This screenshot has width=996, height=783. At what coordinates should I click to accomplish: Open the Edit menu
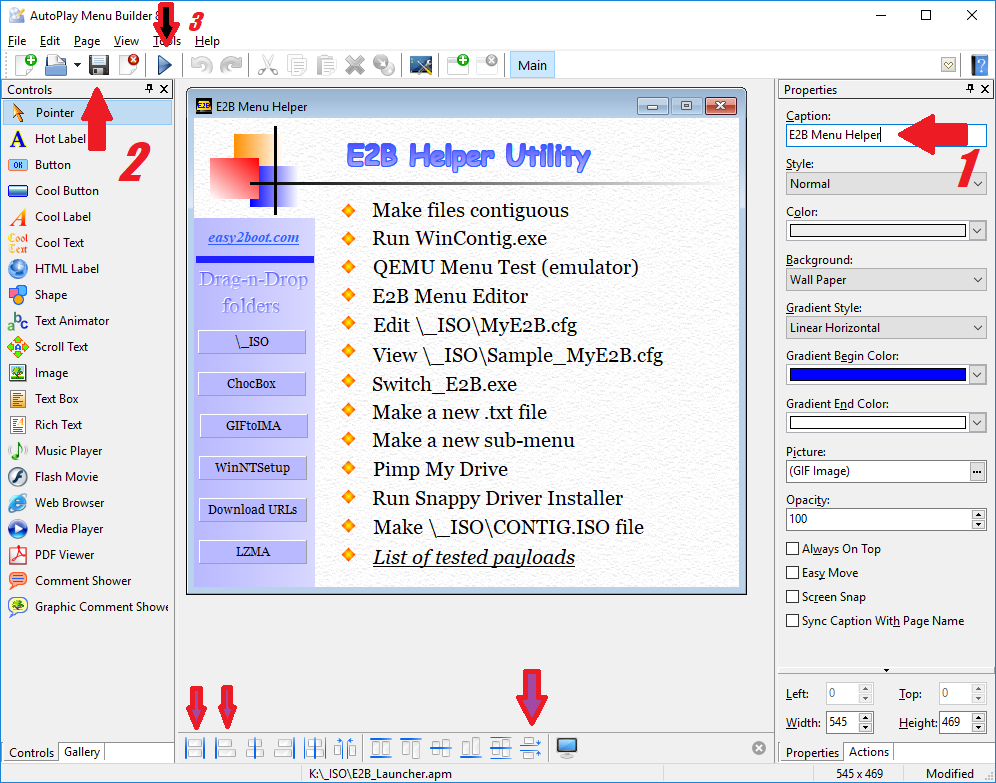[50, 41]
